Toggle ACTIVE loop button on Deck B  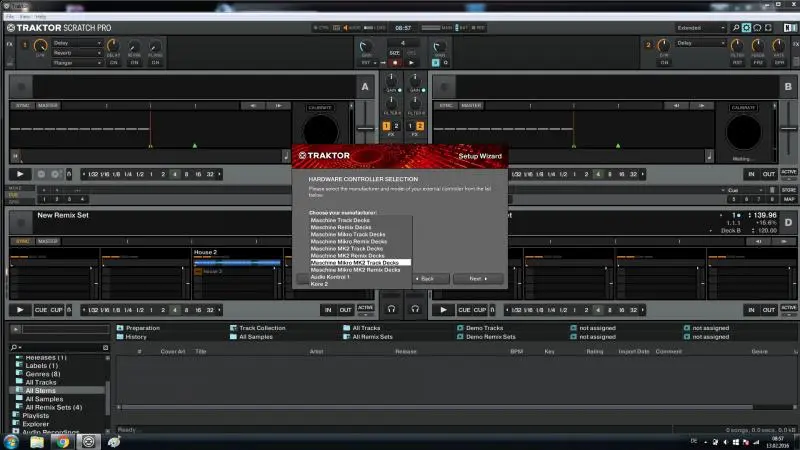[789, 174]
